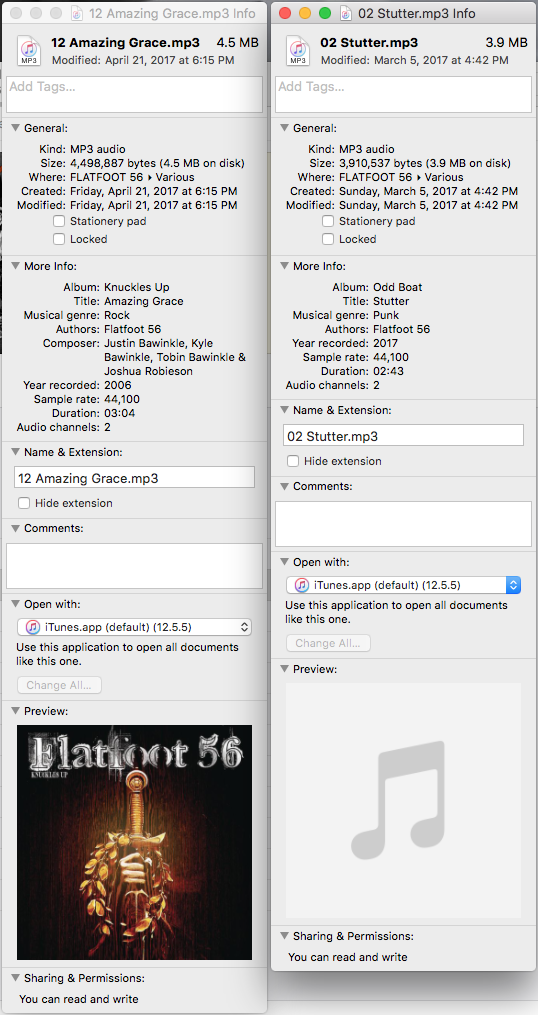Open iTunes.app dropdown in Amazing Grace window
This screenshot has width=538, height=1015.
[x=135, y=627]
